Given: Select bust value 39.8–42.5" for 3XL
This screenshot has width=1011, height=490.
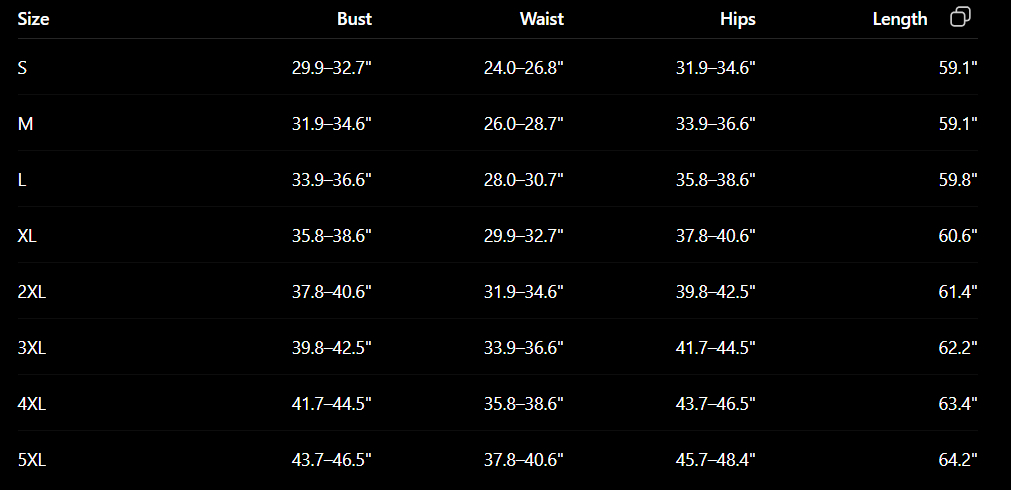Looking at the screenshot, I should (x=332, y=348).
